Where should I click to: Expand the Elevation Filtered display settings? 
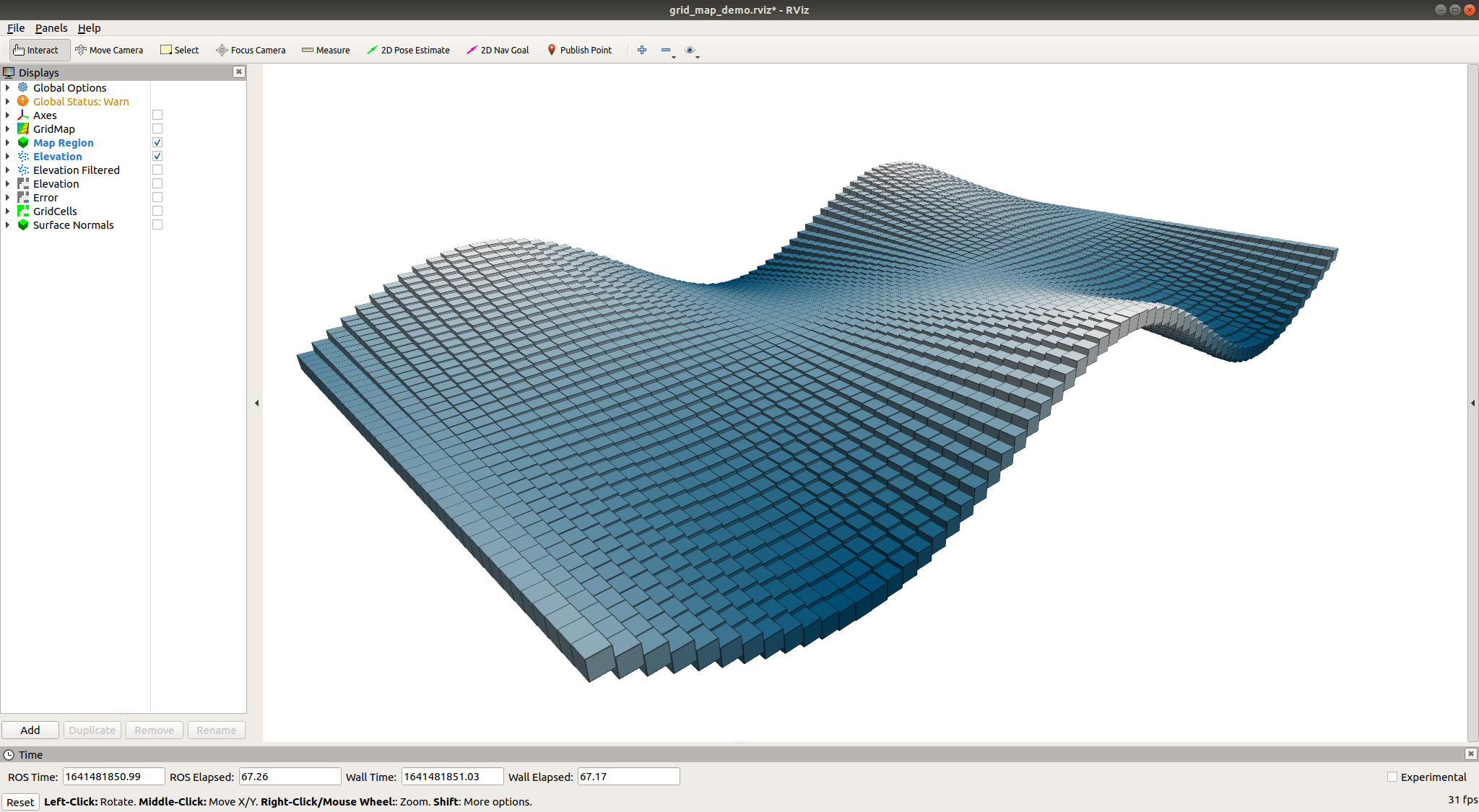click(8, 170)
